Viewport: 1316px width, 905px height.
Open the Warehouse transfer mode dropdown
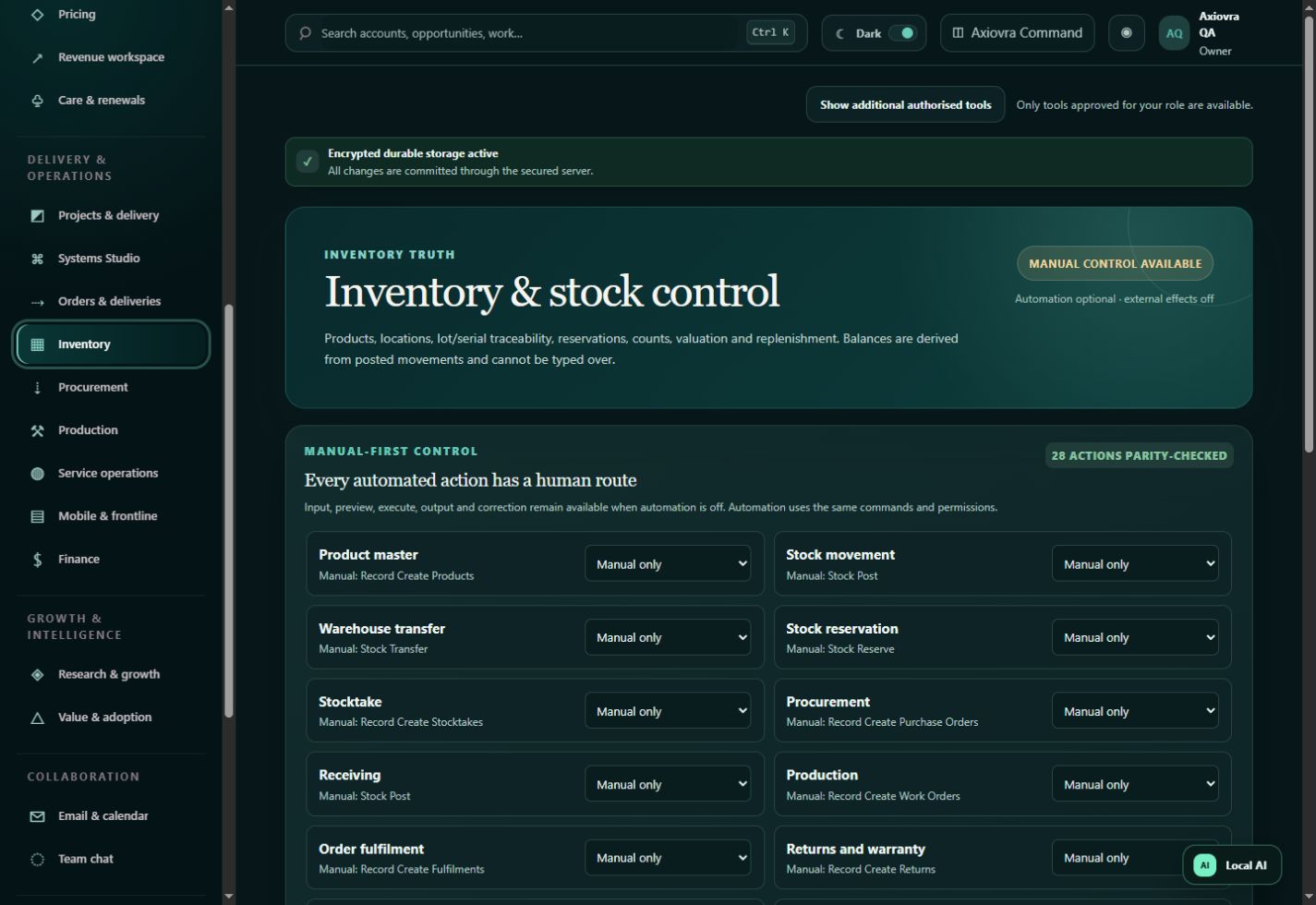[x=668, y=637]
